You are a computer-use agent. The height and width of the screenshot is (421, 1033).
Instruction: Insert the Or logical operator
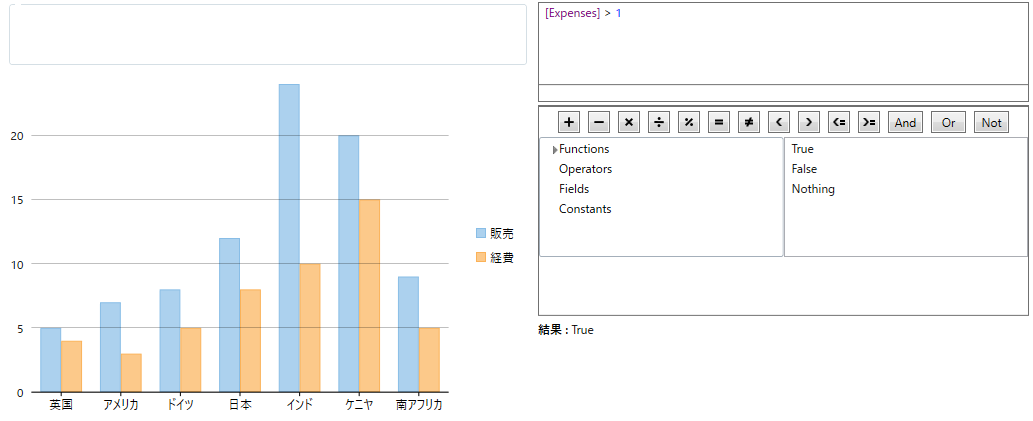click(948, 123)
